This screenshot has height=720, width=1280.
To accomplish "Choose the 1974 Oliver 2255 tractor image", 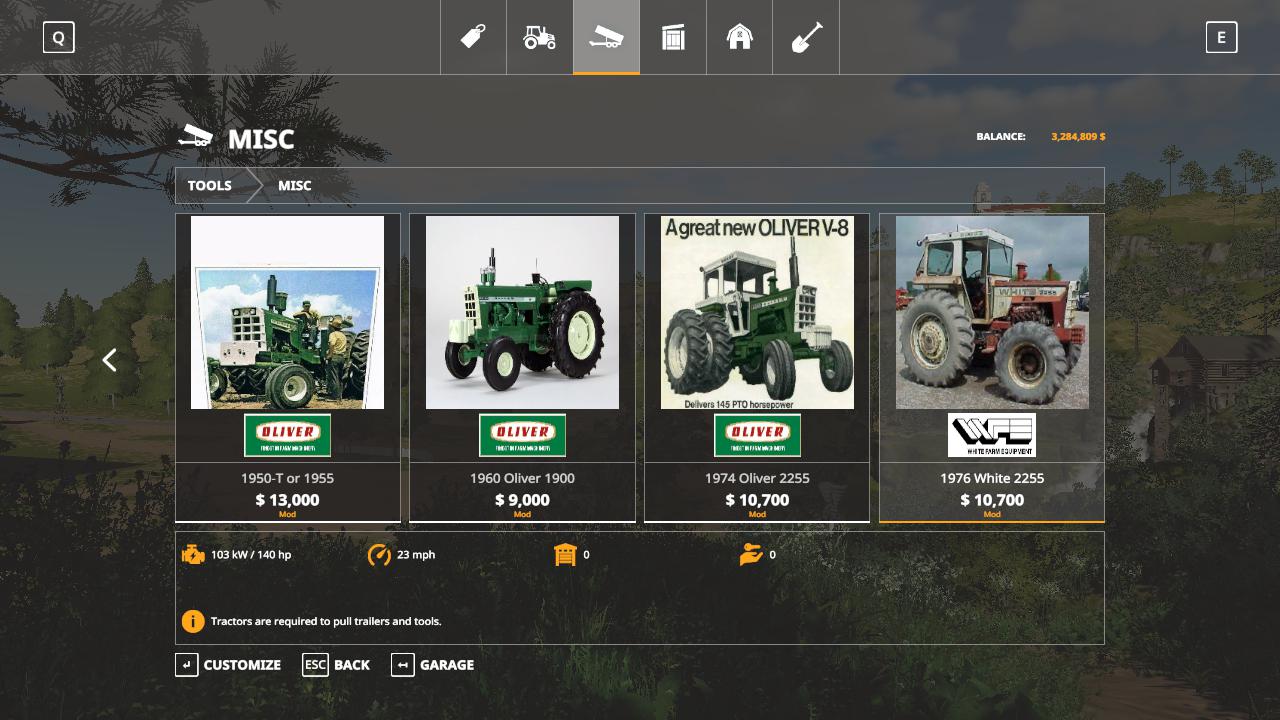I will coord(757,312).
